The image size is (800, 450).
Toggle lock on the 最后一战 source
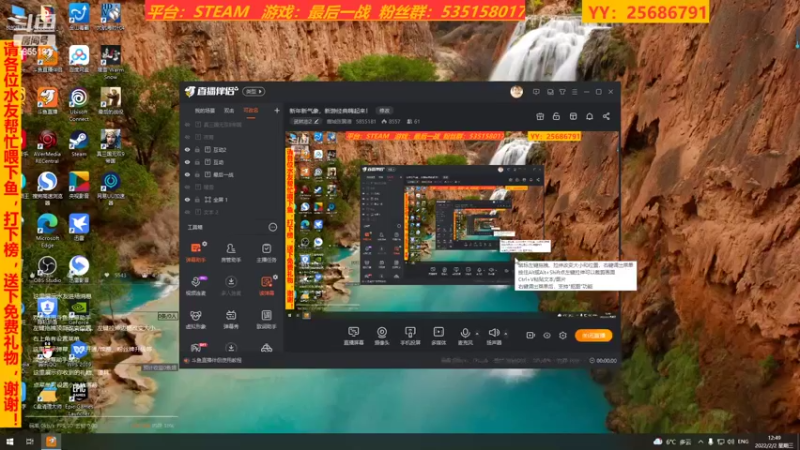[197, 174]
